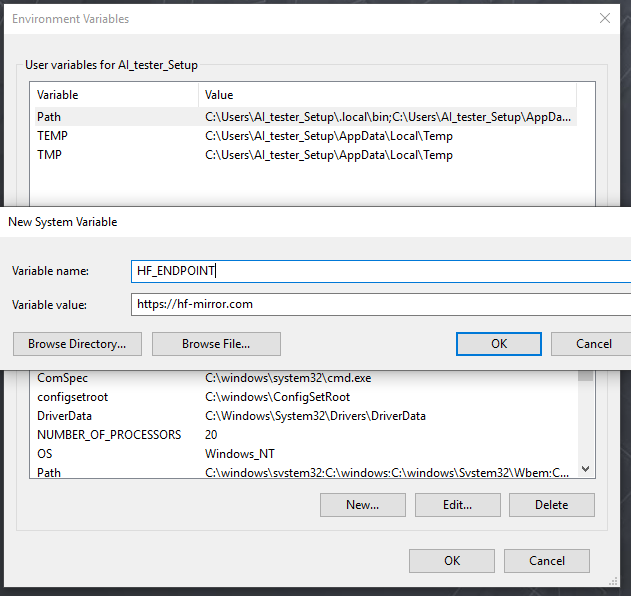Click Edit system variable button
631x596 pixels.
[x=457, y=505]
